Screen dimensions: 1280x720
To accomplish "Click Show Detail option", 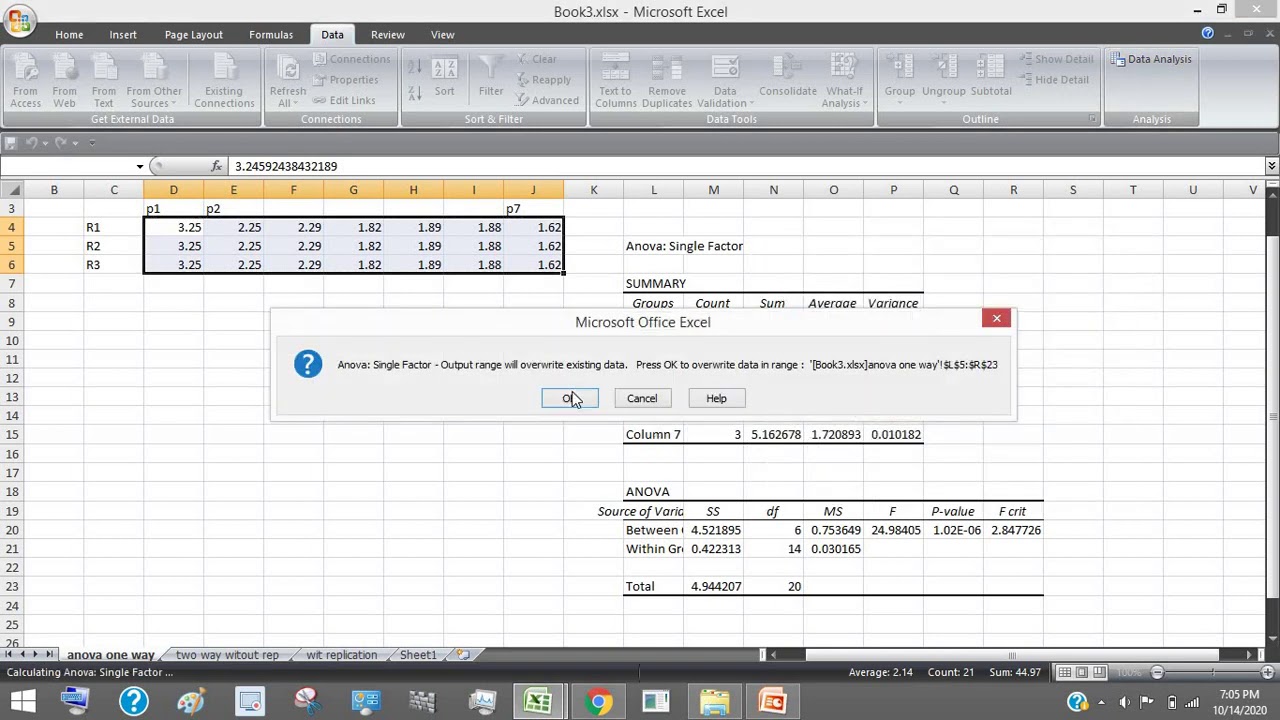I will pos(1056,59).
